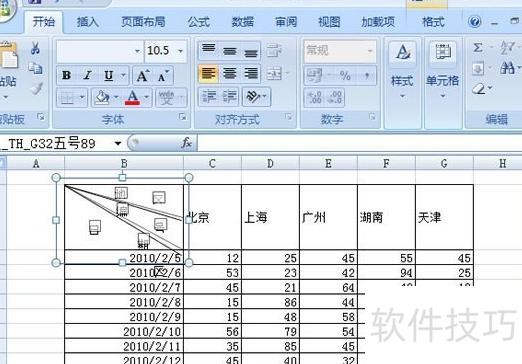
Task: Expand the underline style dropdown arrow
Action: pyautogui.click(x=123, y=75)
